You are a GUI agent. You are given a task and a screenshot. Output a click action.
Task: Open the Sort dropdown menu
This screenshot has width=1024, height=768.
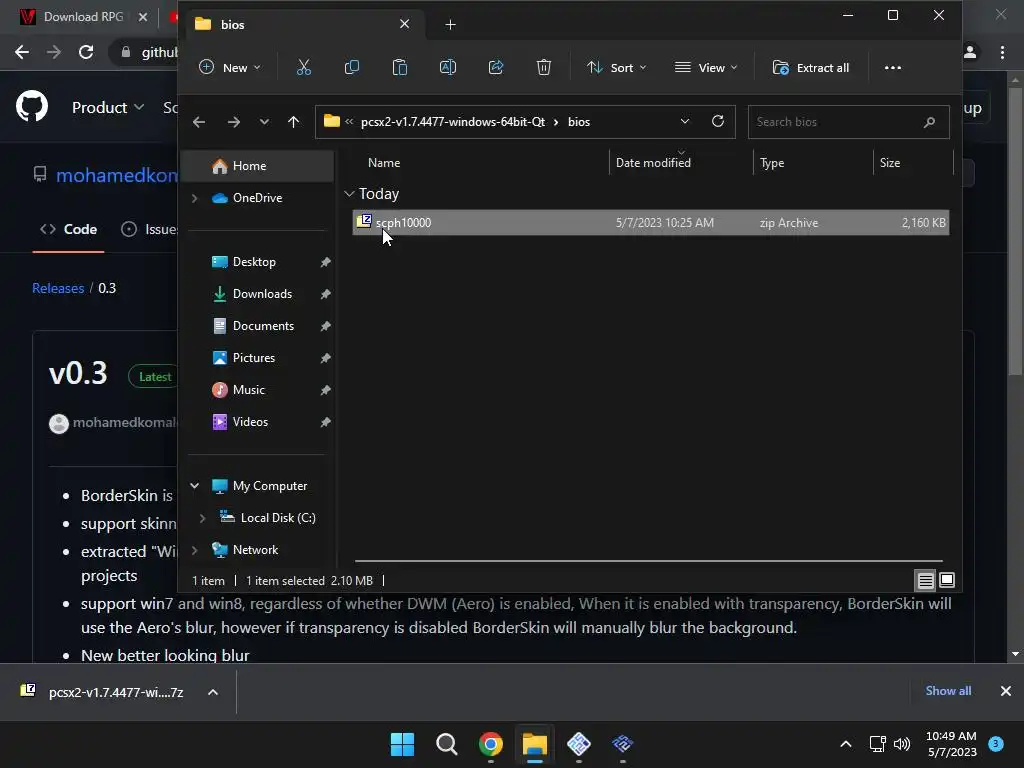tap(616, 67)
